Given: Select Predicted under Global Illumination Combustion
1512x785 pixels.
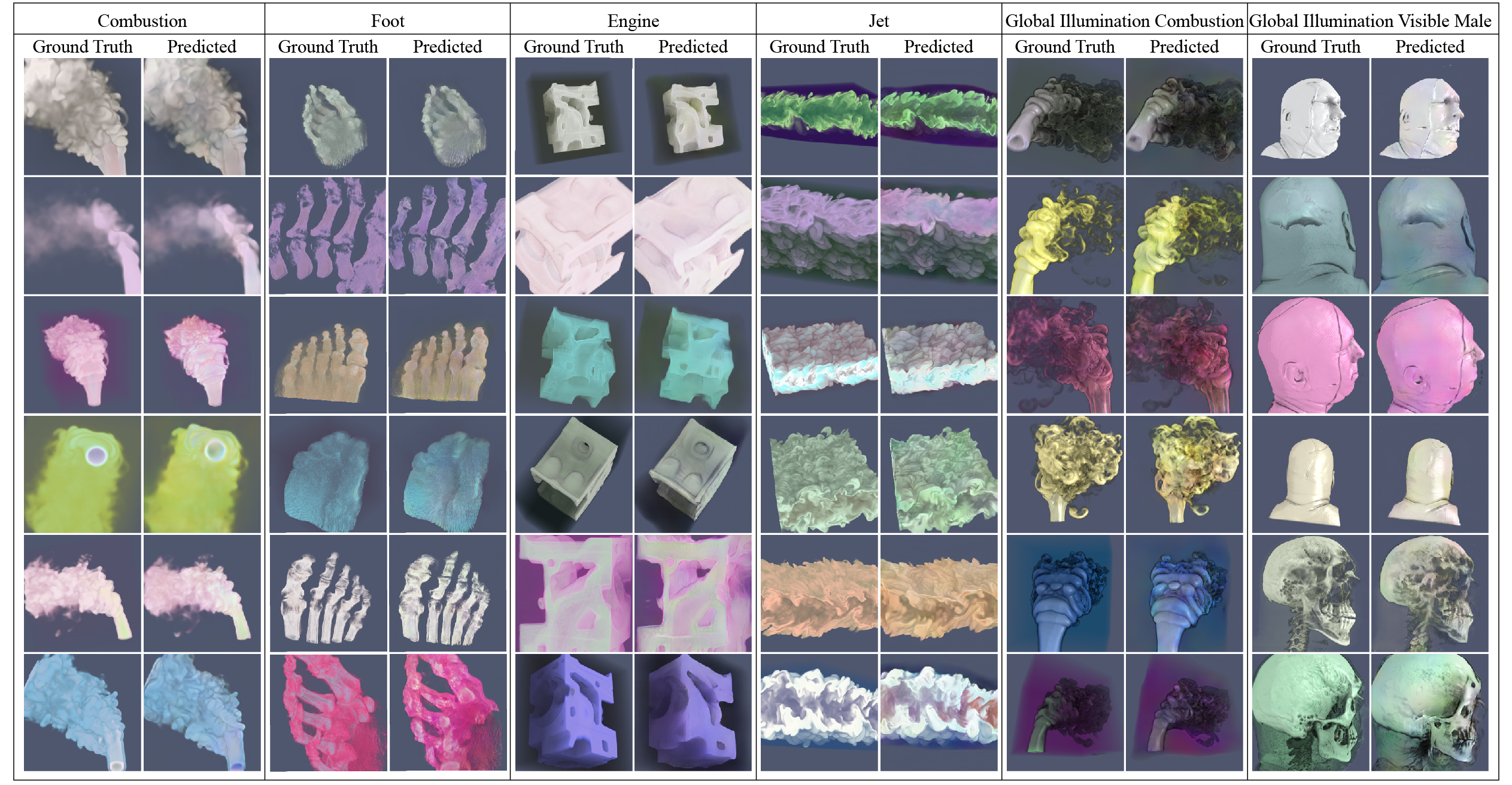Looking at the screenshot, I should tap(1184, 47).
